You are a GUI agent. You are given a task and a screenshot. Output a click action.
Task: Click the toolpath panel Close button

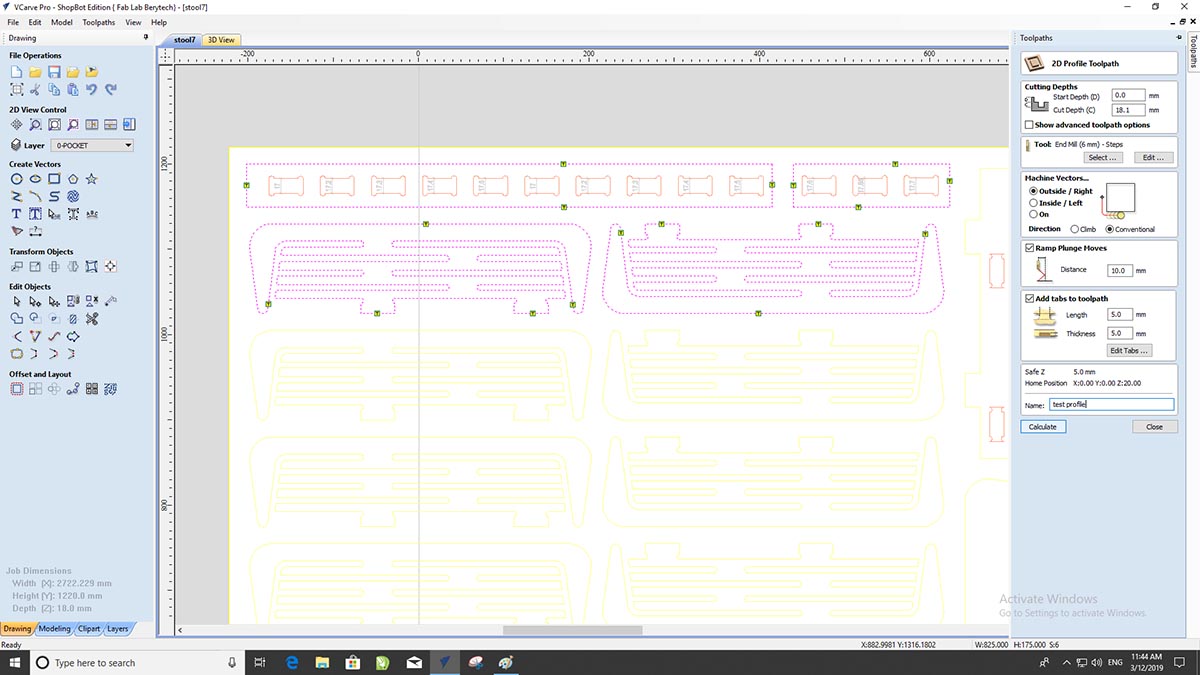1154,426
